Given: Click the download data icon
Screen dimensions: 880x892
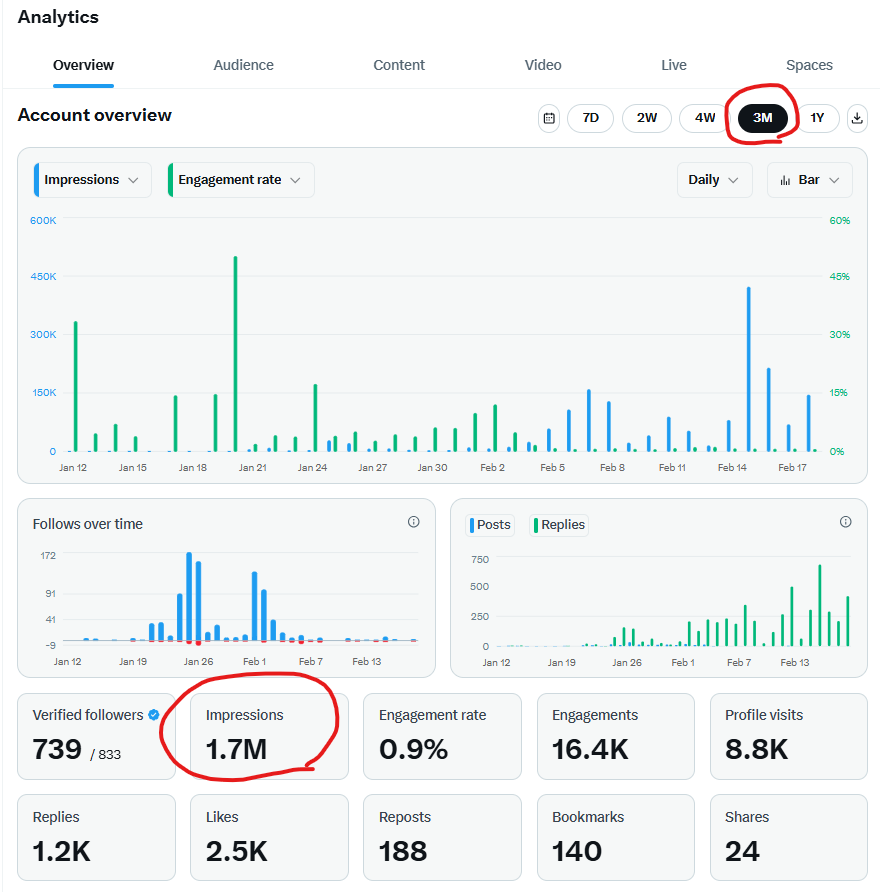Looking at the screenshot, I should (x=857, y=118).
